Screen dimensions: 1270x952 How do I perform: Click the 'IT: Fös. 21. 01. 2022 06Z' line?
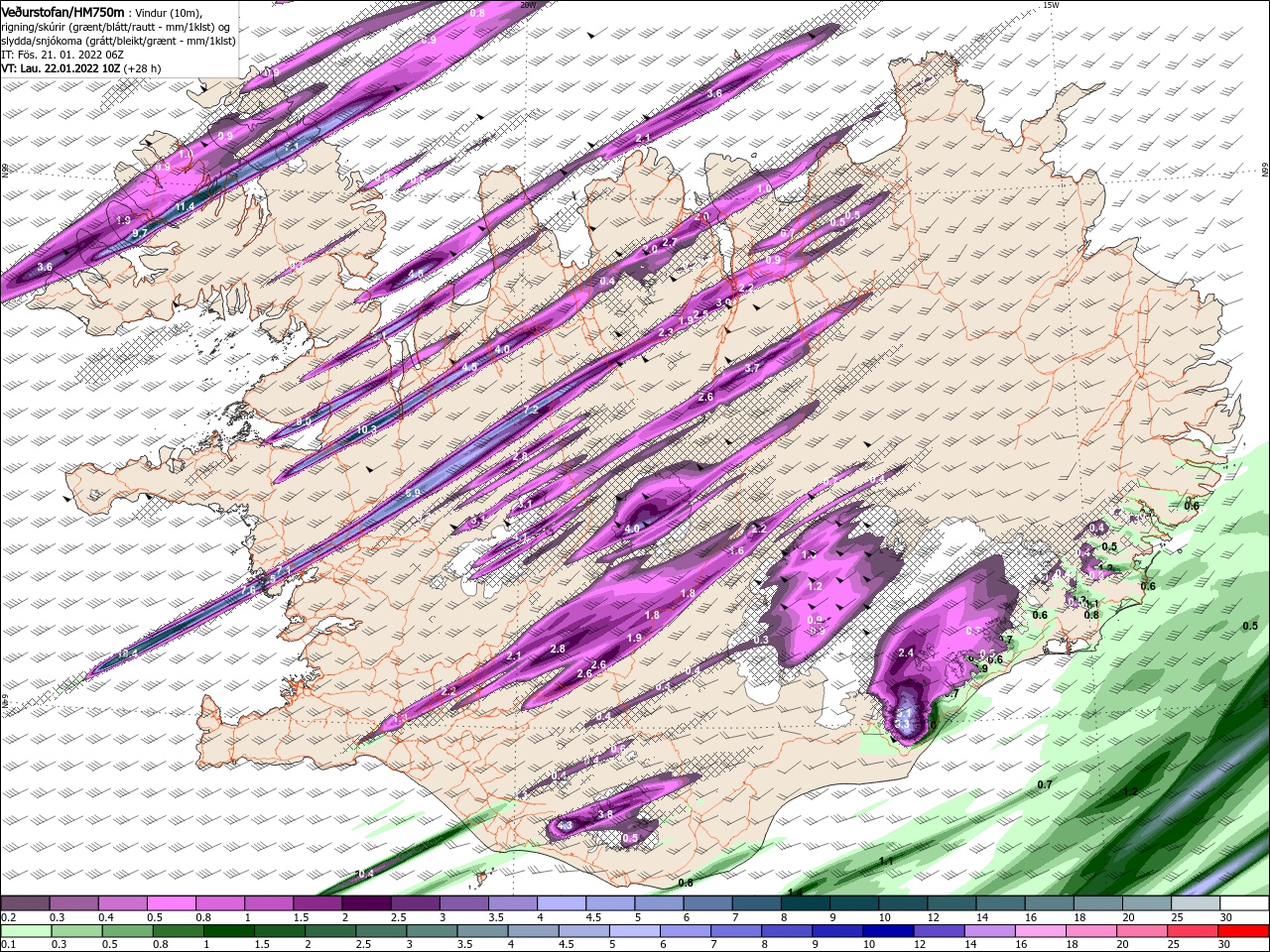pyautogui.click(x=63, y=54)
